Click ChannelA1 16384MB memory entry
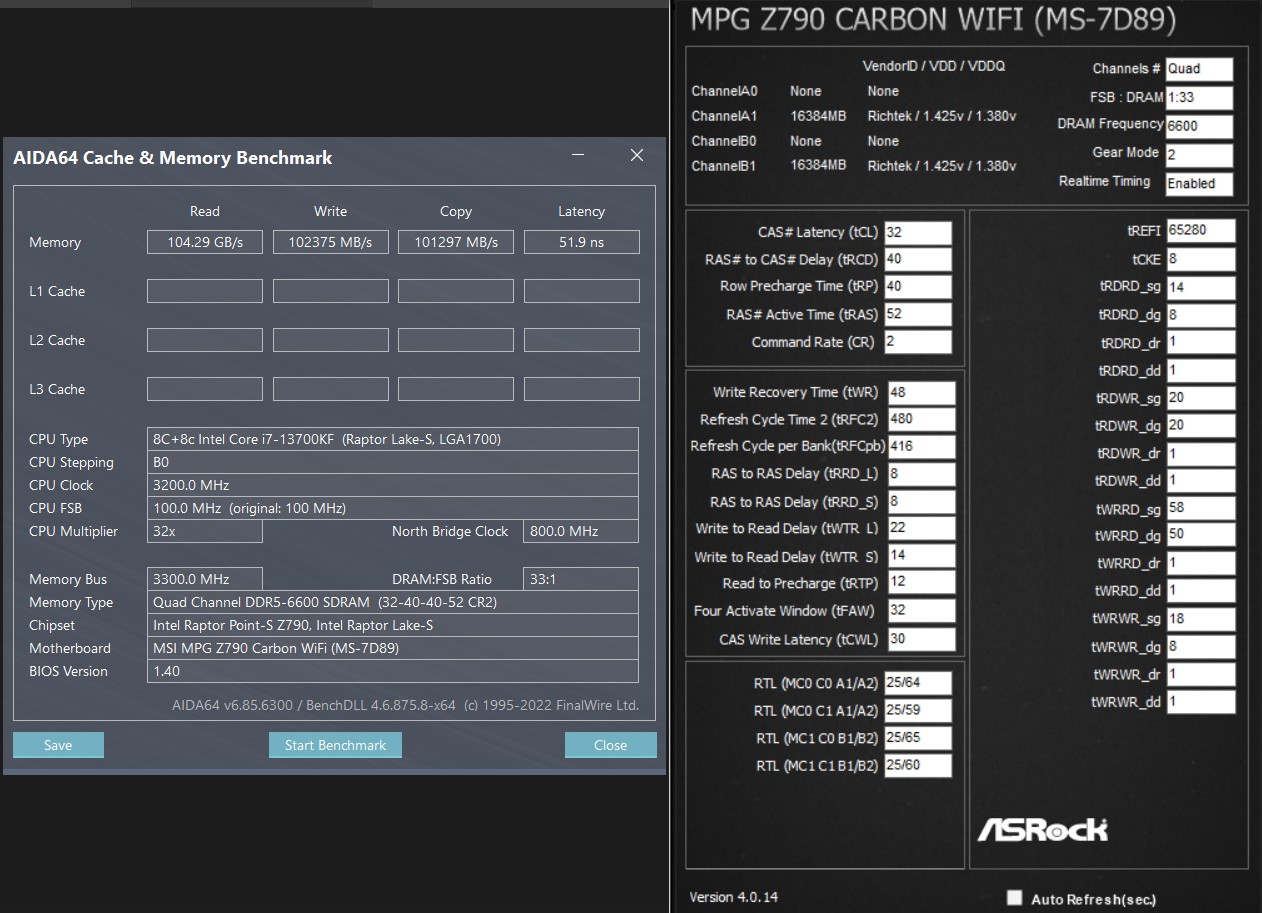This screenshot has width=1262, height=913. [x=818, y=116]
